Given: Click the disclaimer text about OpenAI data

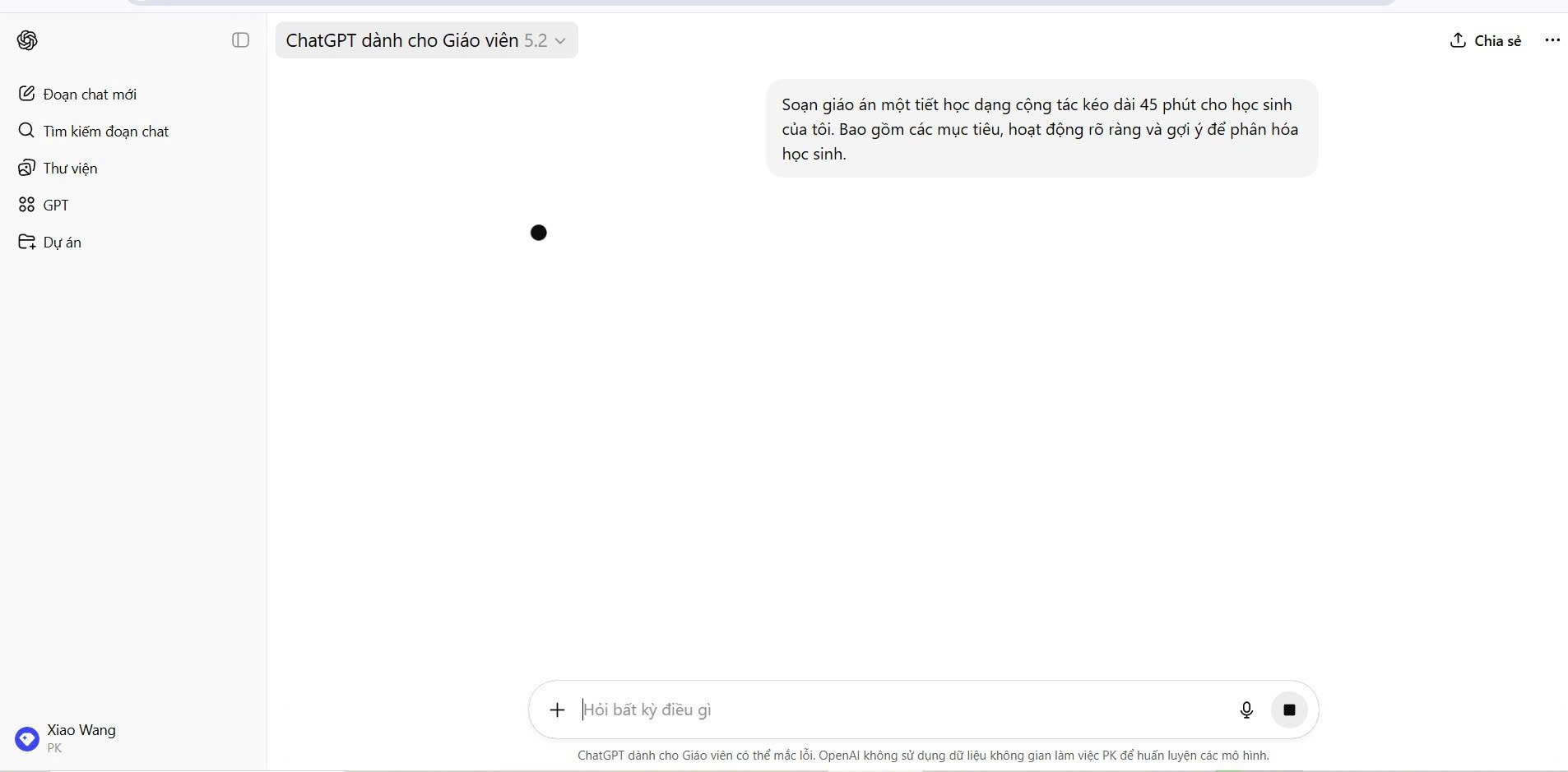Looking at the screenshot, I should (x=923, y=756).
